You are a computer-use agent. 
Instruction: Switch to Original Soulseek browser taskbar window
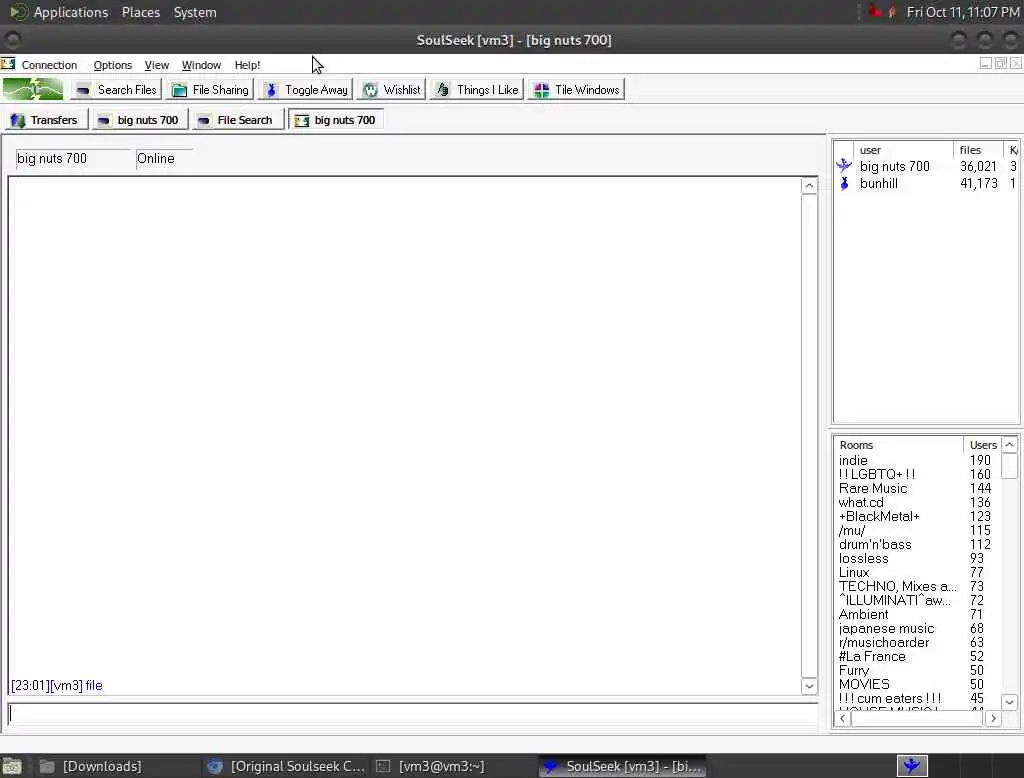(x=286, y=766)
